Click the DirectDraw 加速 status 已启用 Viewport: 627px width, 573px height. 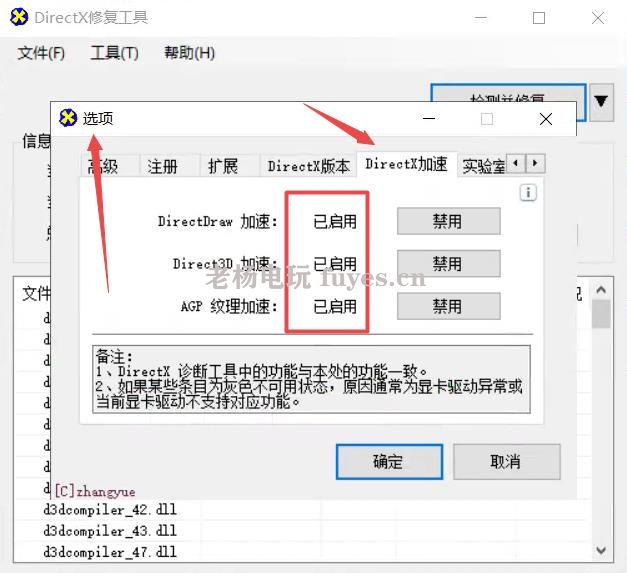pos(335,221)
